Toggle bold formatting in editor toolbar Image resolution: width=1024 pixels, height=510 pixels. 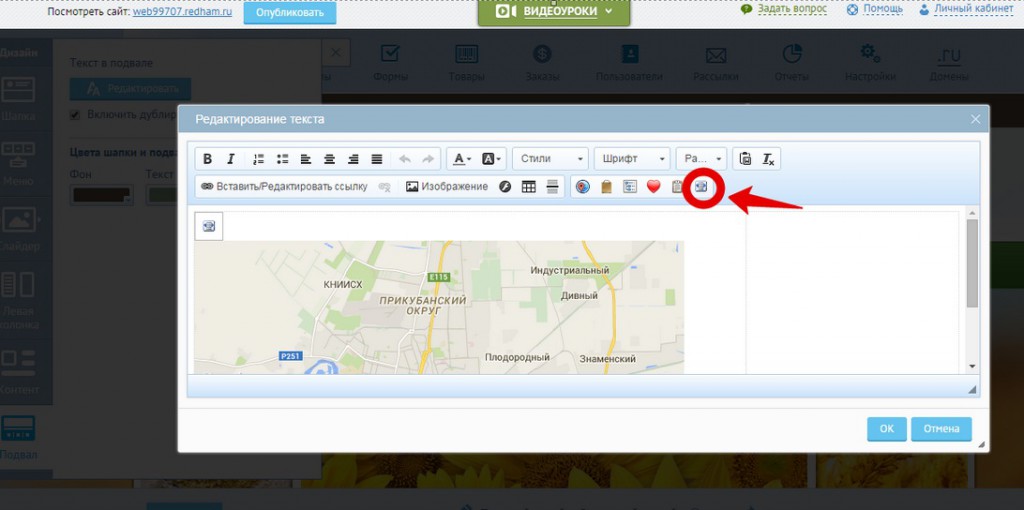[x=208, y=159]
